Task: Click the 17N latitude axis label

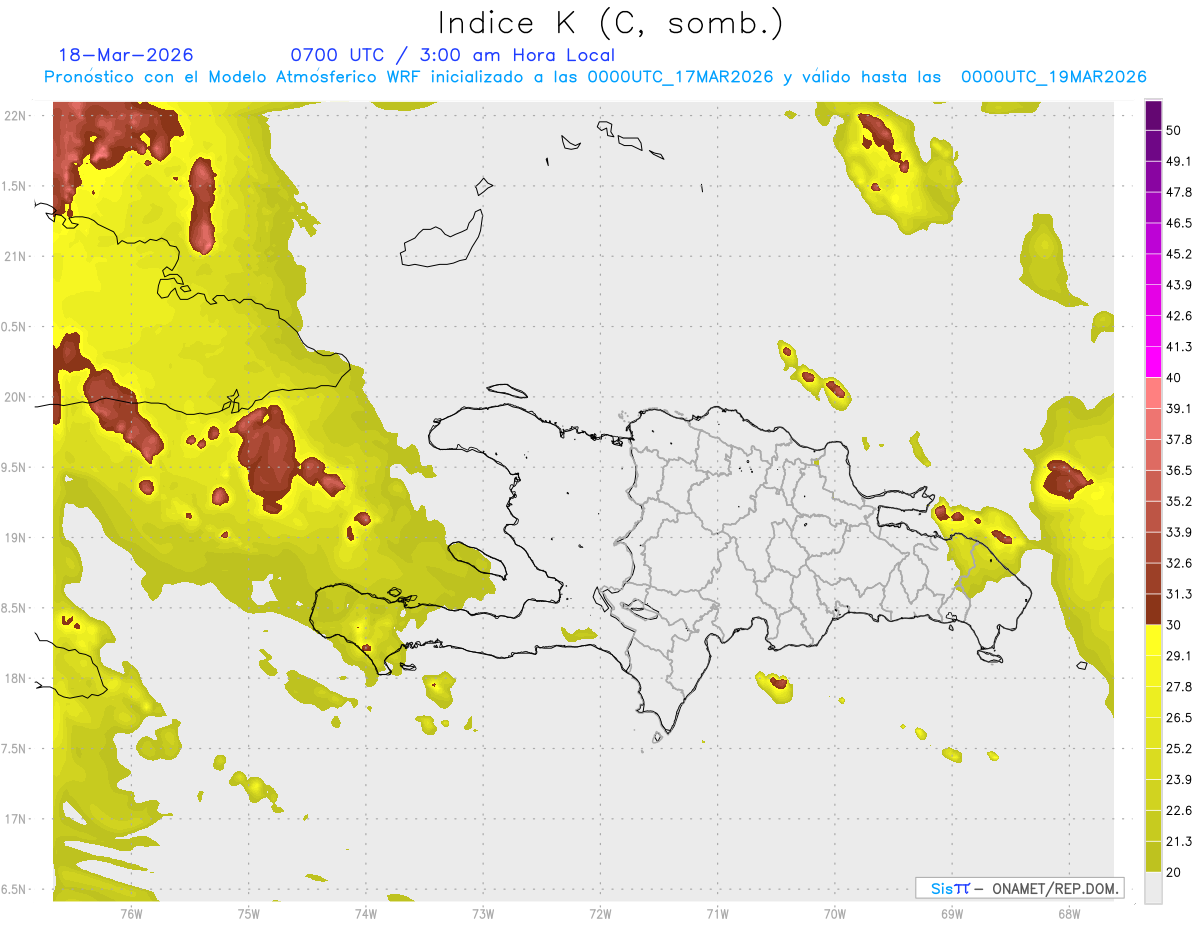Action: 17,819
